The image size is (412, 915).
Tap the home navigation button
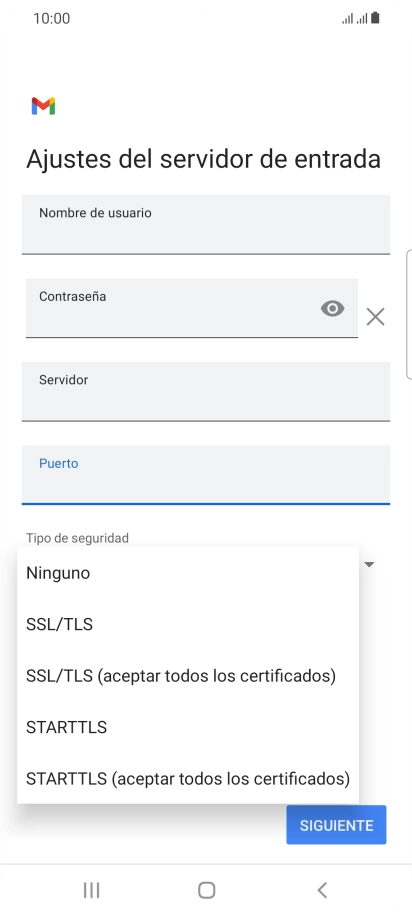(207, 890)
